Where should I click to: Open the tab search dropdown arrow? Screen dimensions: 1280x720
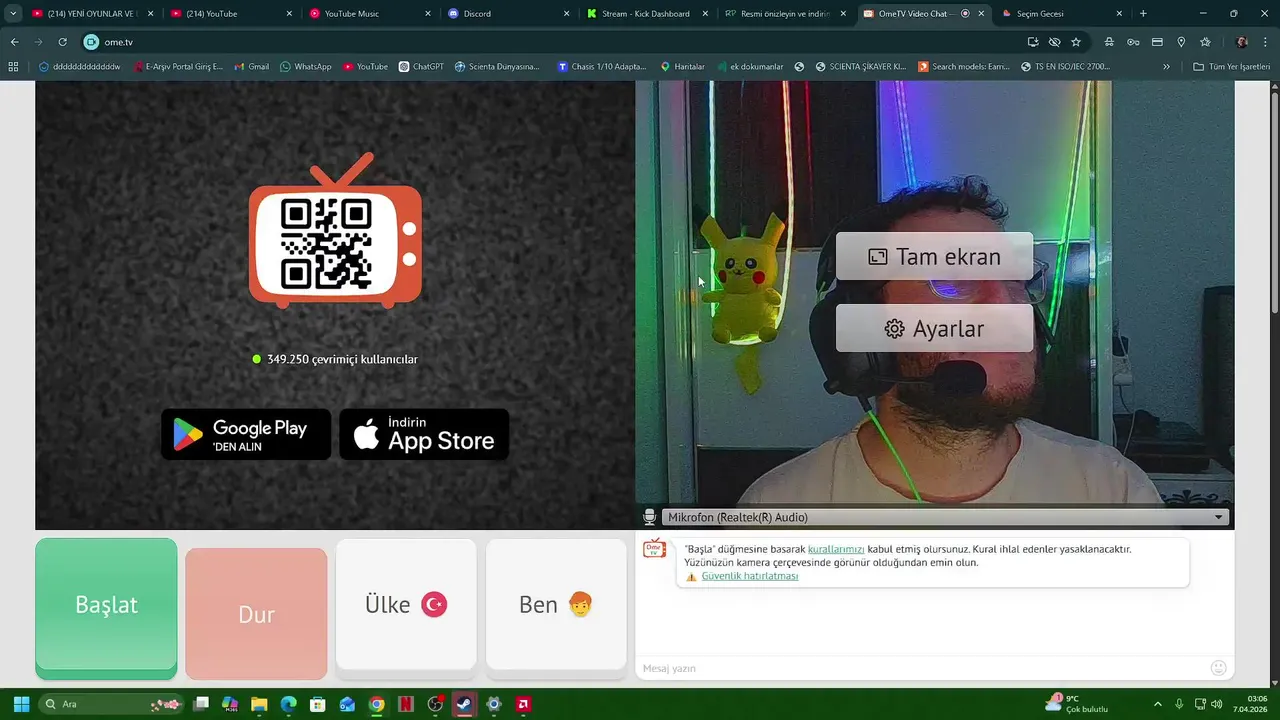13,14
